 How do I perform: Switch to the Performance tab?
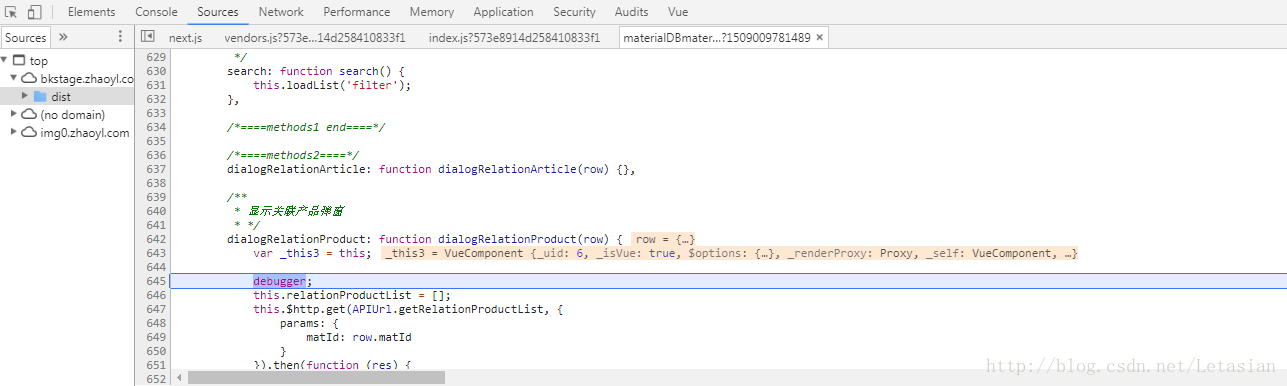point(357,12)
